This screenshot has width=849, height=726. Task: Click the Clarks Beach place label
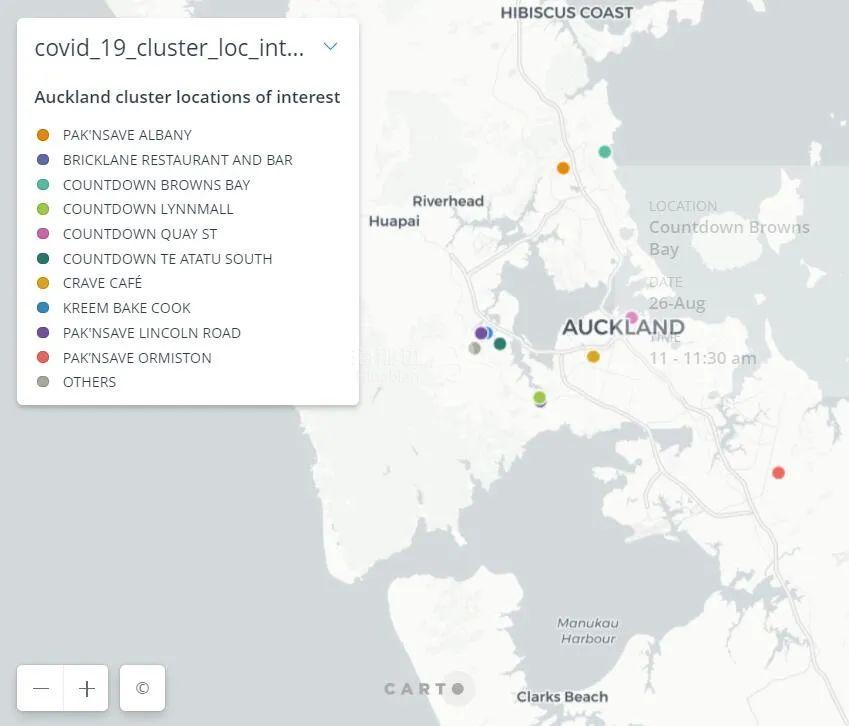(562, 696)
